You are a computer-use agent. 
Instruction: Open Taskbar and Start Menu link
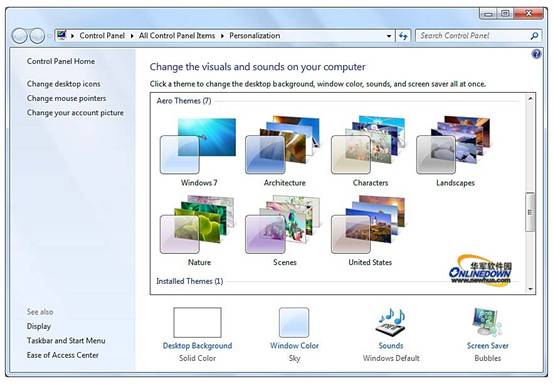tap(66, 341)
